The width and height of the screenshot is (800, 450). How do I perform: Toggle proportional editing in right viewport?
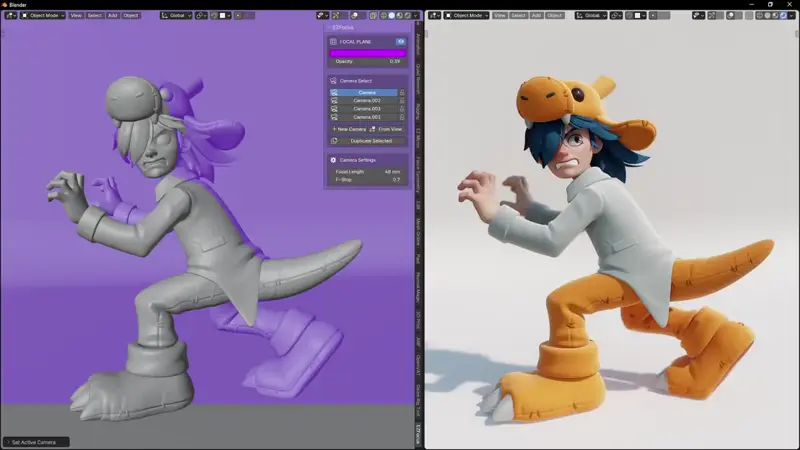click(653, 15)
